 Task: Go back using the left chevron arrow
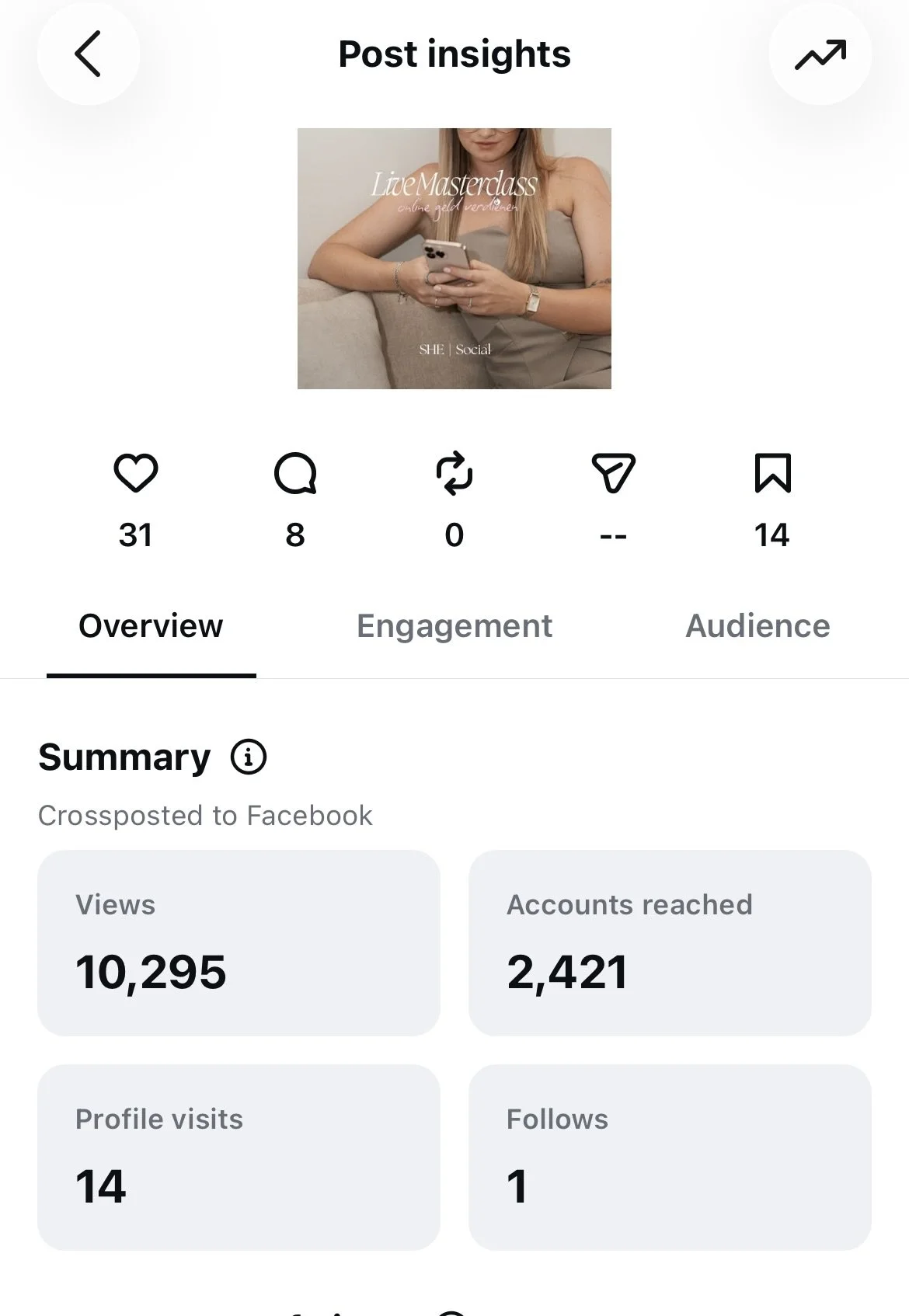[x=88, y=54]
